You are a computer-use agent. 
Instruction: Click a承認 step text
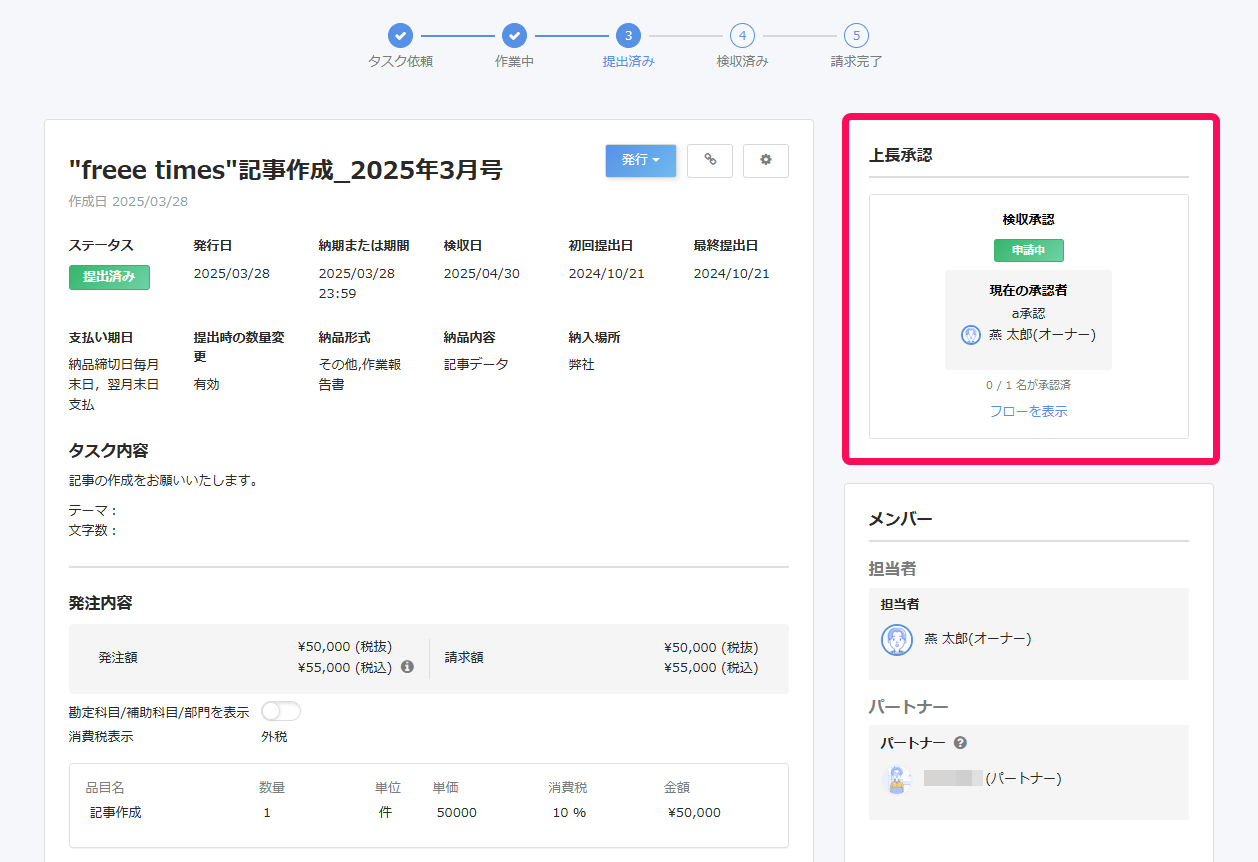click(1029, 313)
